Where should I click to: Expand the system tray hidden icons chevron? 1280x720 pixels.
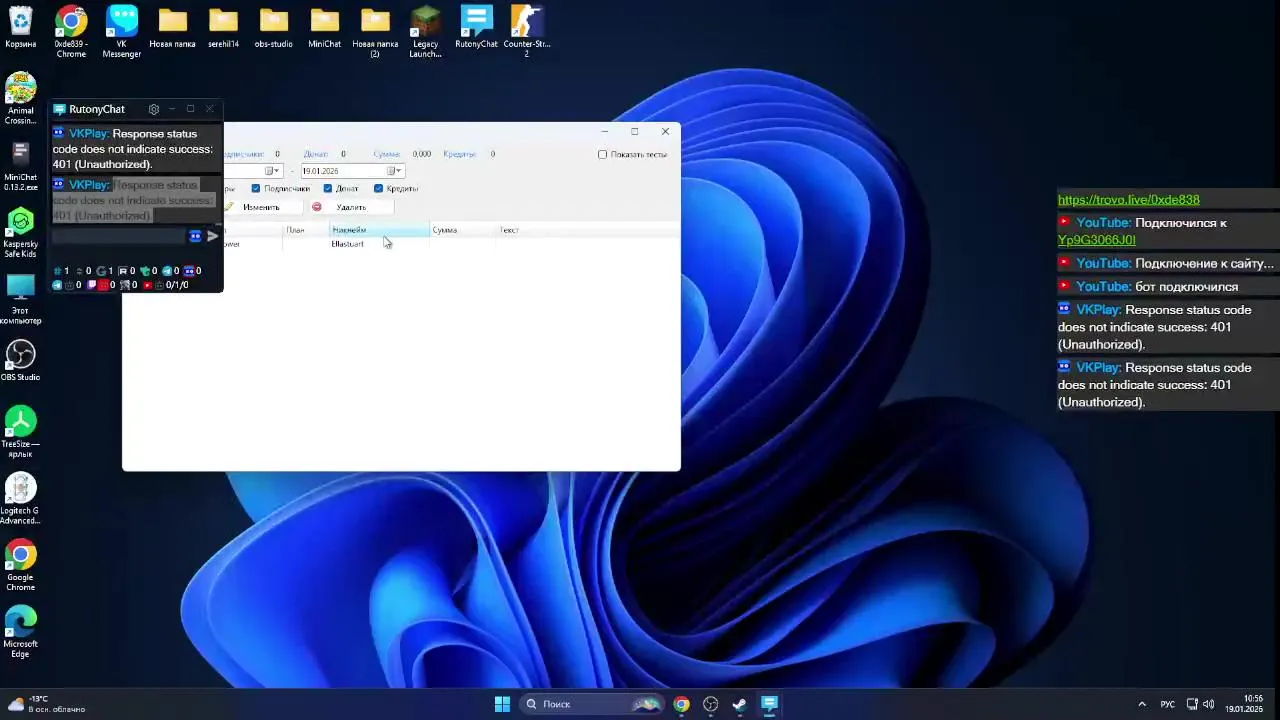click(1142, 704)
